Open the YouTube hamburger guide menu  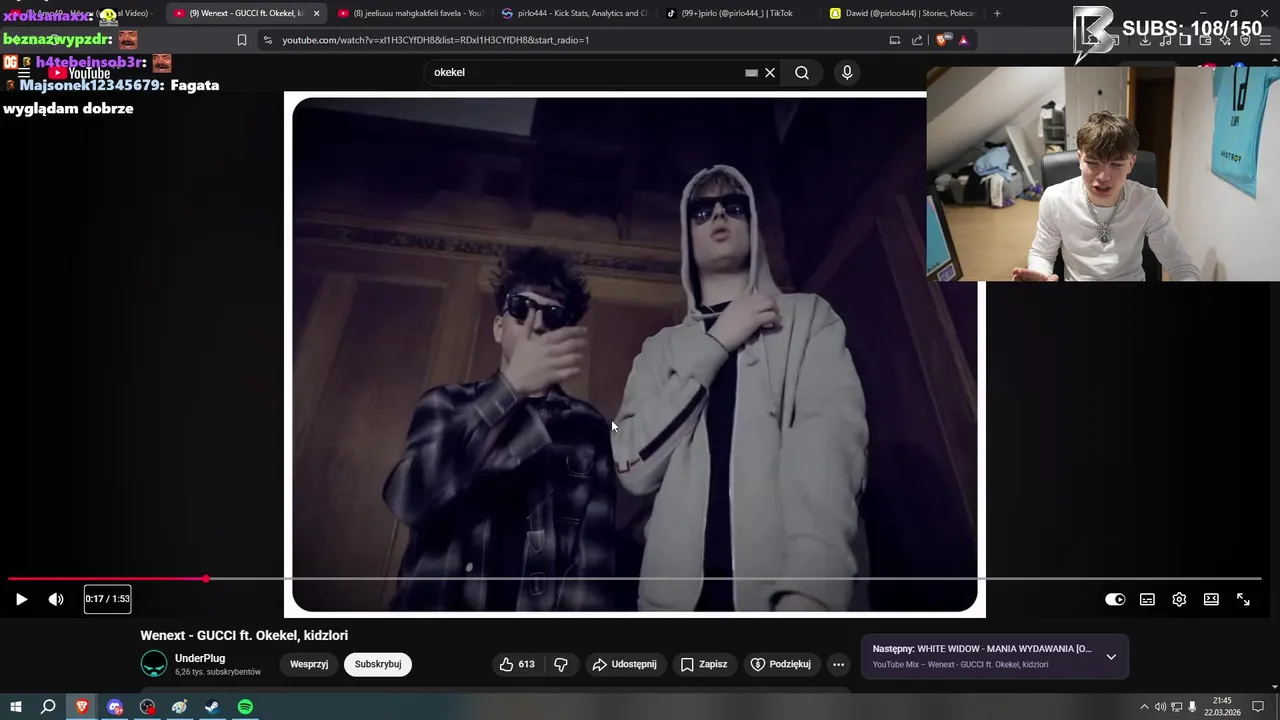click(x=23, y=72)
